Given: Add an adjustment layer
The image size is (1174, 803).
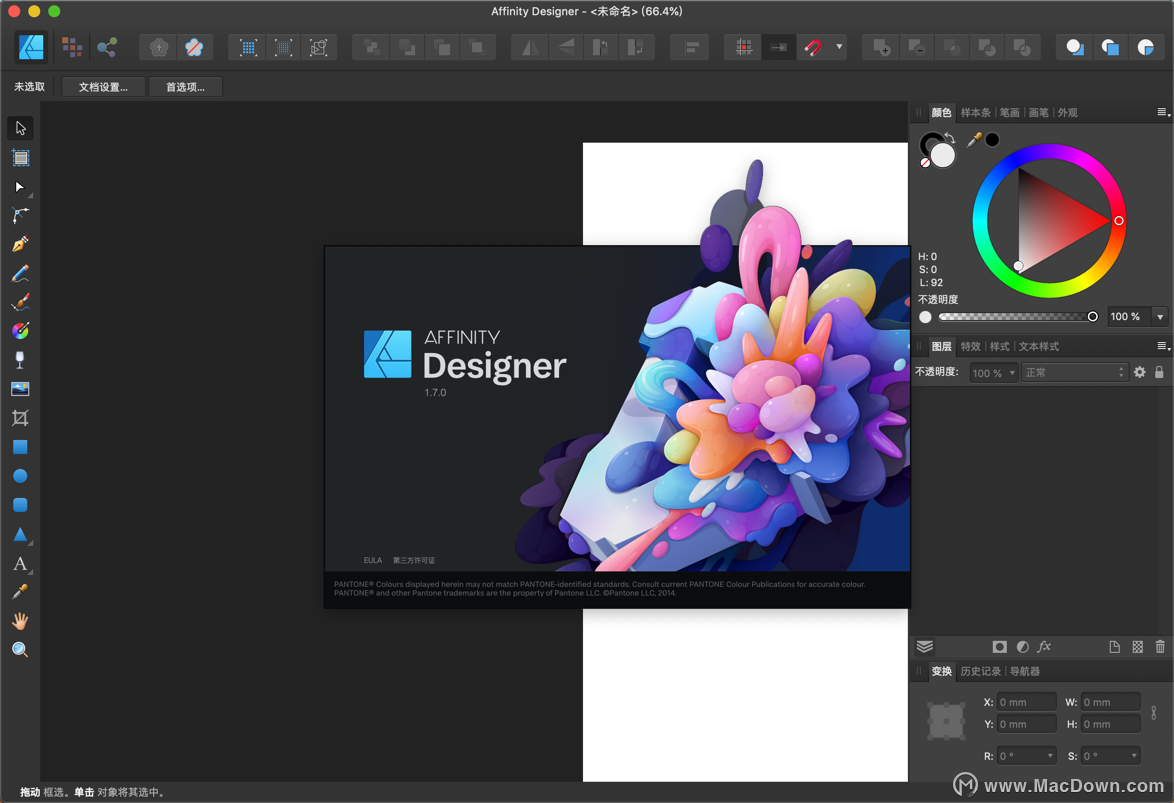Looking at the screenshot, I should [1023, 646].
